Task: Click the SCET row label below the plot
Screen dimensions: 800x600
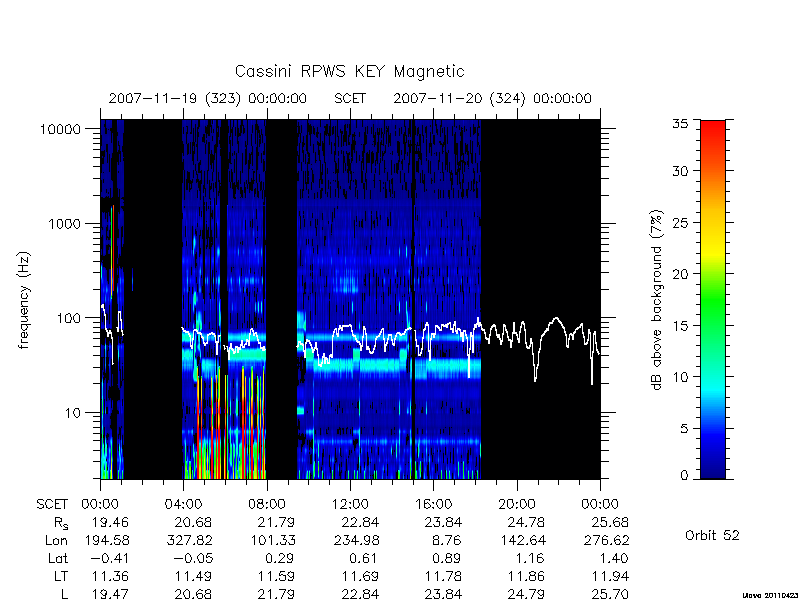Action: pos(52,504)
